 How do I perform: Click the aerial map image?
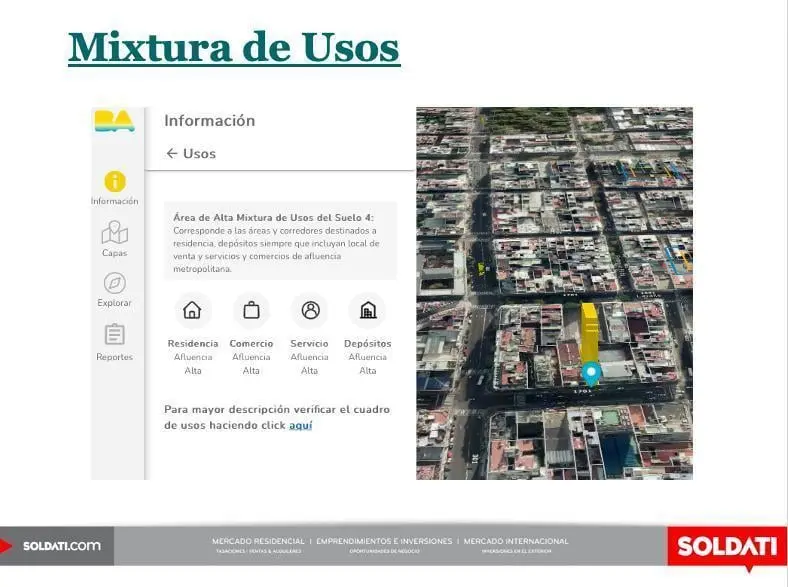pyautogui.click(x=554, y=294)
